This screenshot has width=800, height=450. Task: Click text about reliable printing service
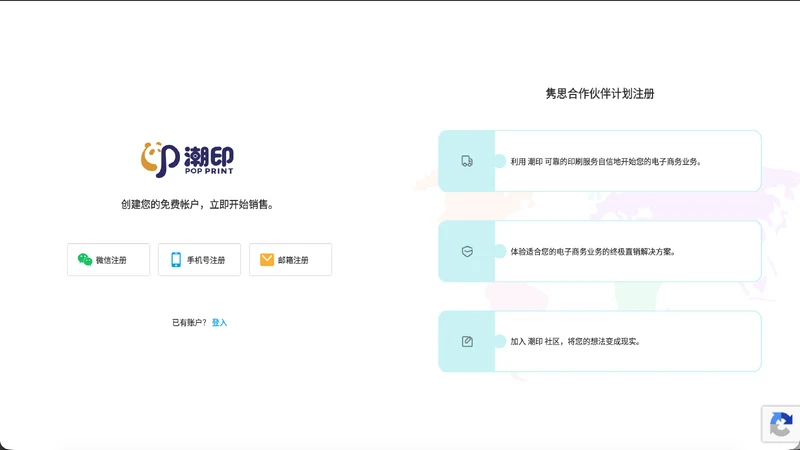pyautogui.click(x=607, y=162)
